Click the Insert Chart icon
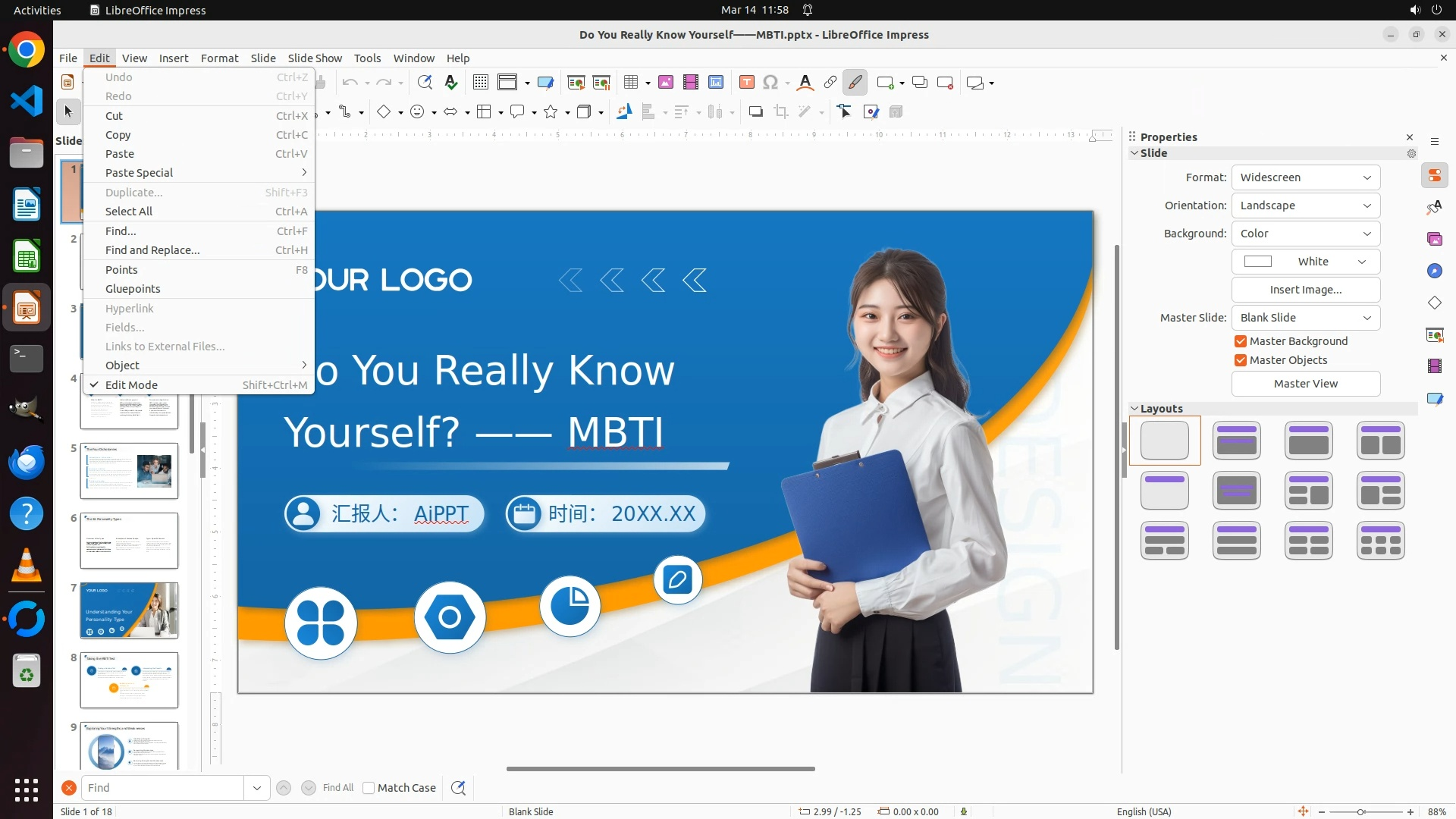Image resolution: width=1456 pixels, height=819 pixels. [x=715, y=83]
